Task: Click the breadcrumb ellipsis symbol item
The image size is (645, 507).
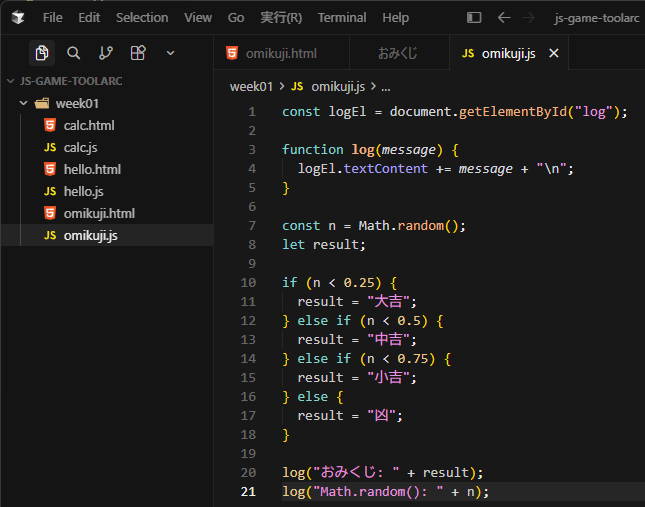Action: pos(385,87)
